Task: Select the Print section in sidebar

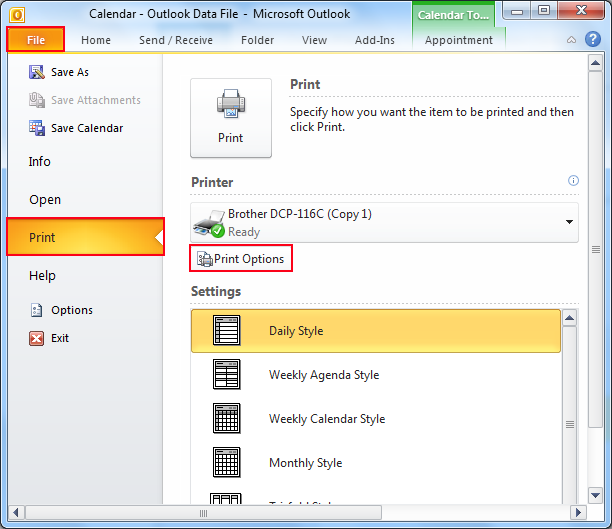Action: (x=85, y=237)
